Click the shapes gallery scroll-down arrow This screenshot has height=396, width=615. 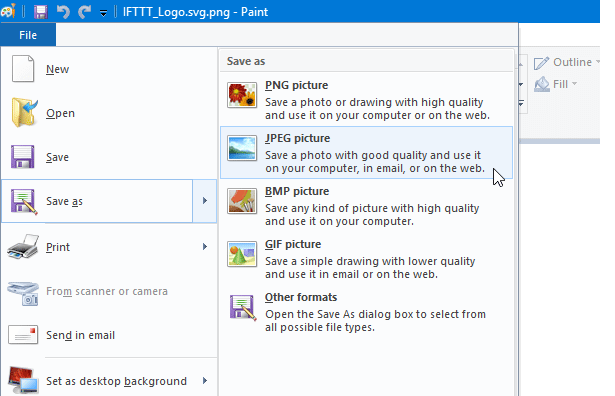(521, 84)
